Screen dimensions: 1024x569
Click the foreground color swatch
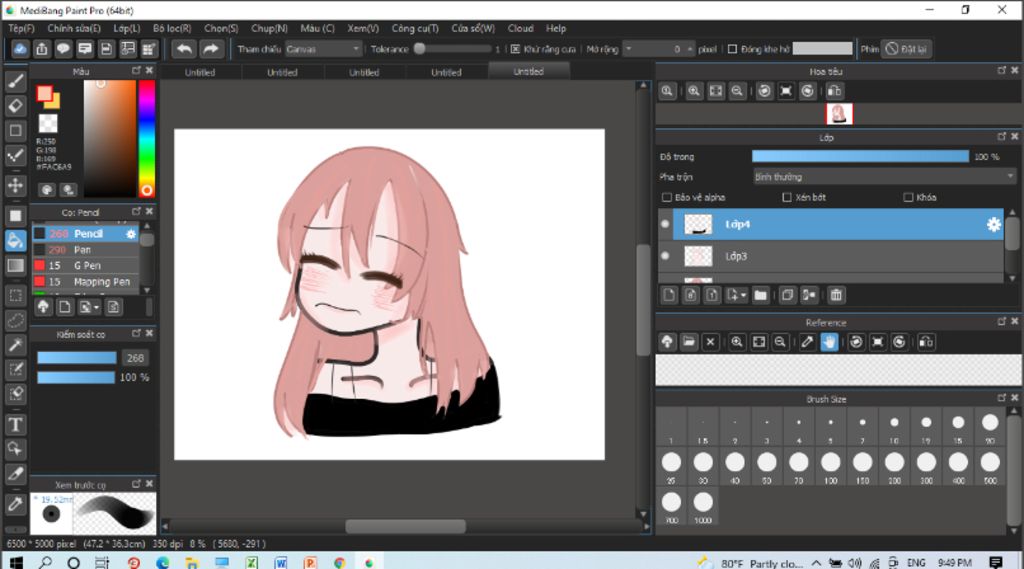44,94
